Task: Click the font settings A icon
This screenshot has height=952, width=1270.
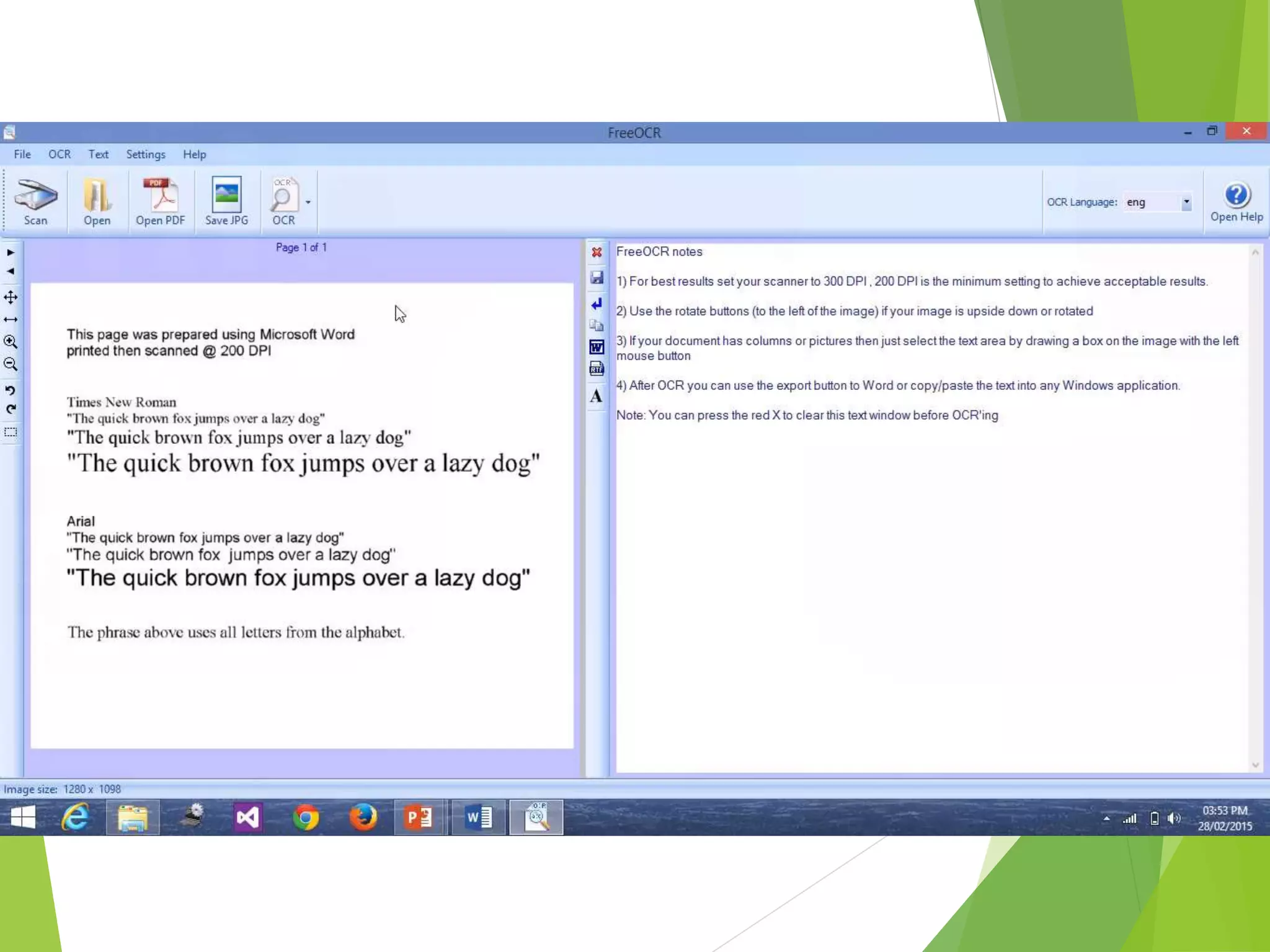Action: 597,395
